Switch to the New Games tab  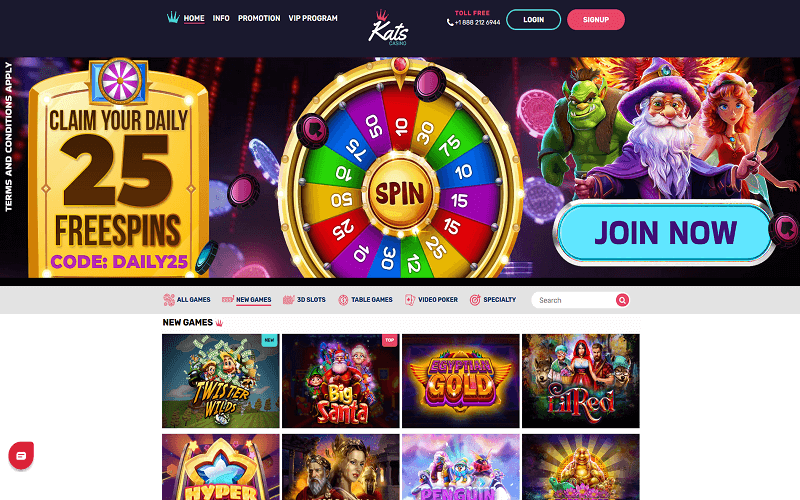coord(246,299)
